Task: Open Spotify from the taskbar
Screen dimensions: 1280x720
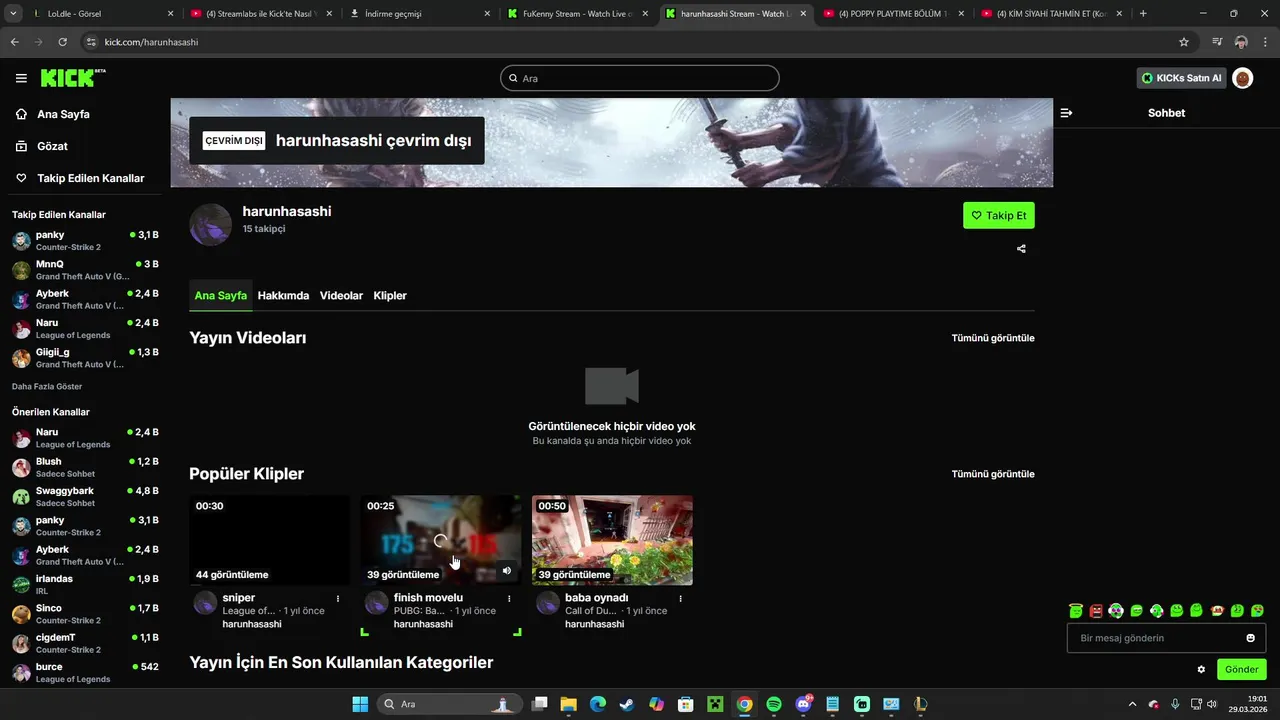Action: [773, 704]
